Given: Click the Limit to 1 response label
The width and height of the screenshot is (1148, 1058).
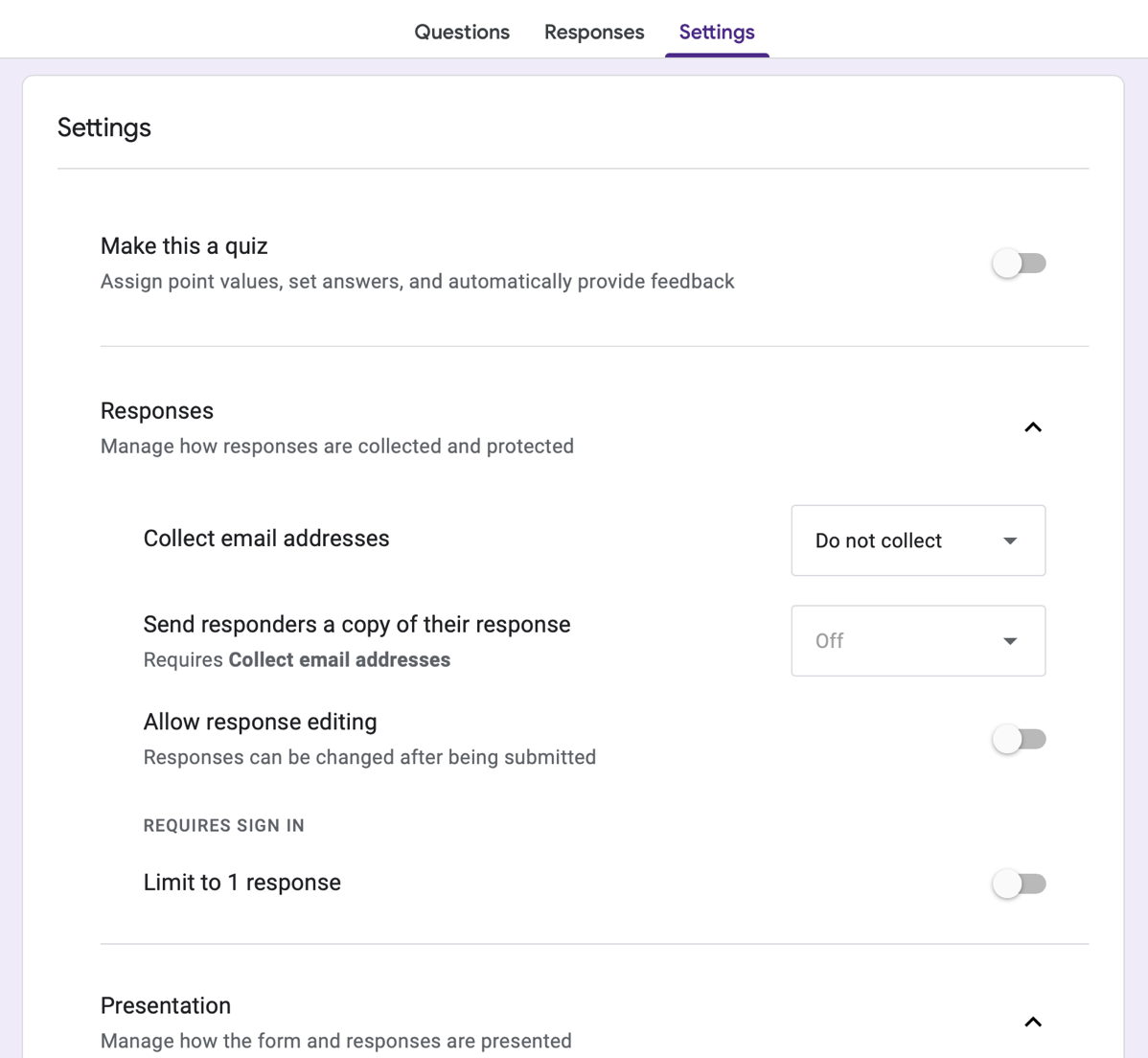Looking at the screenshot, I should 242,883.
